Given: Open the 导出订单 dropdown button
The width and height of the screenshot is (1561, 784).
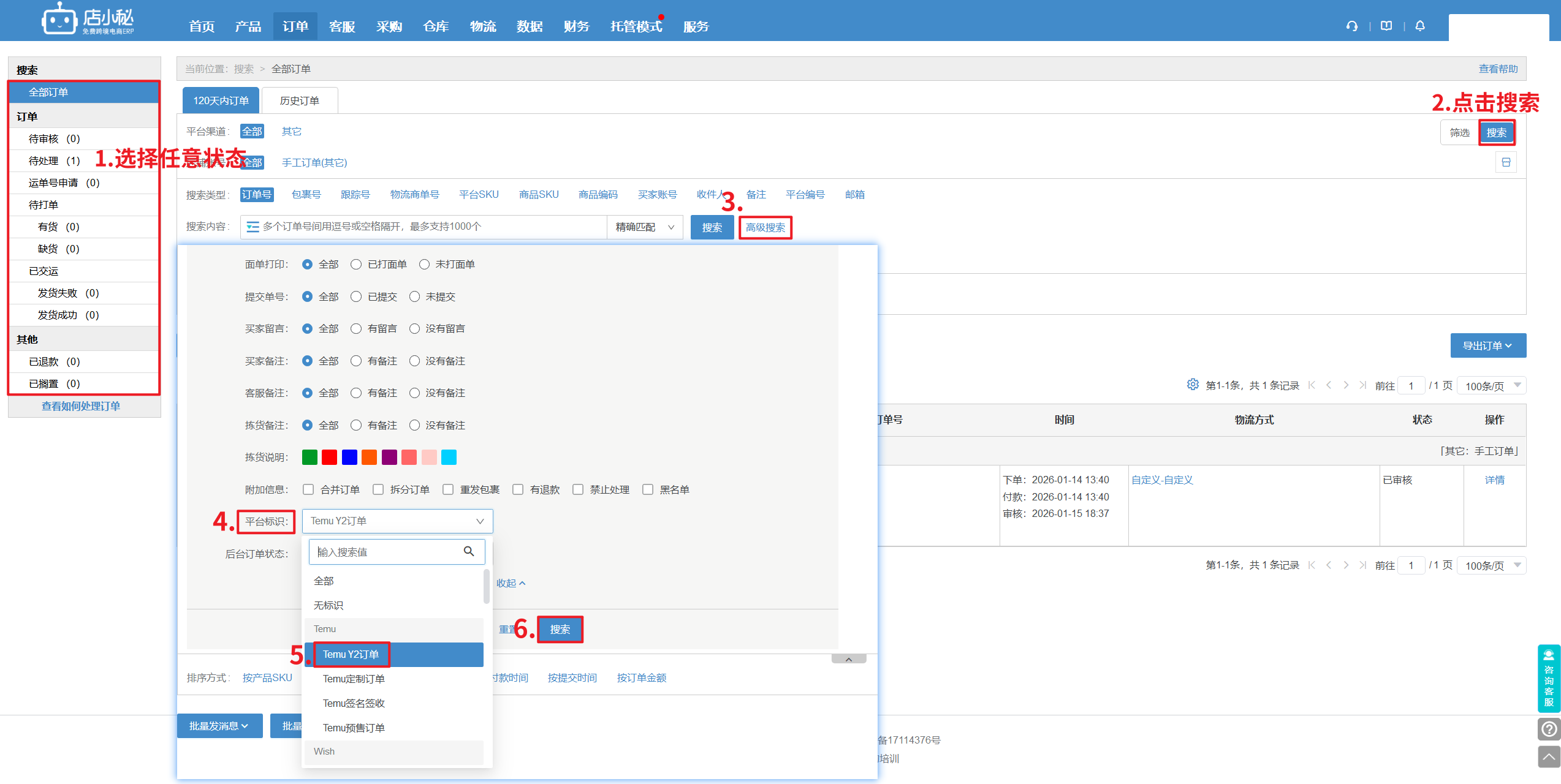Looking at the screenshot, I should click(x=1487, y=345).
